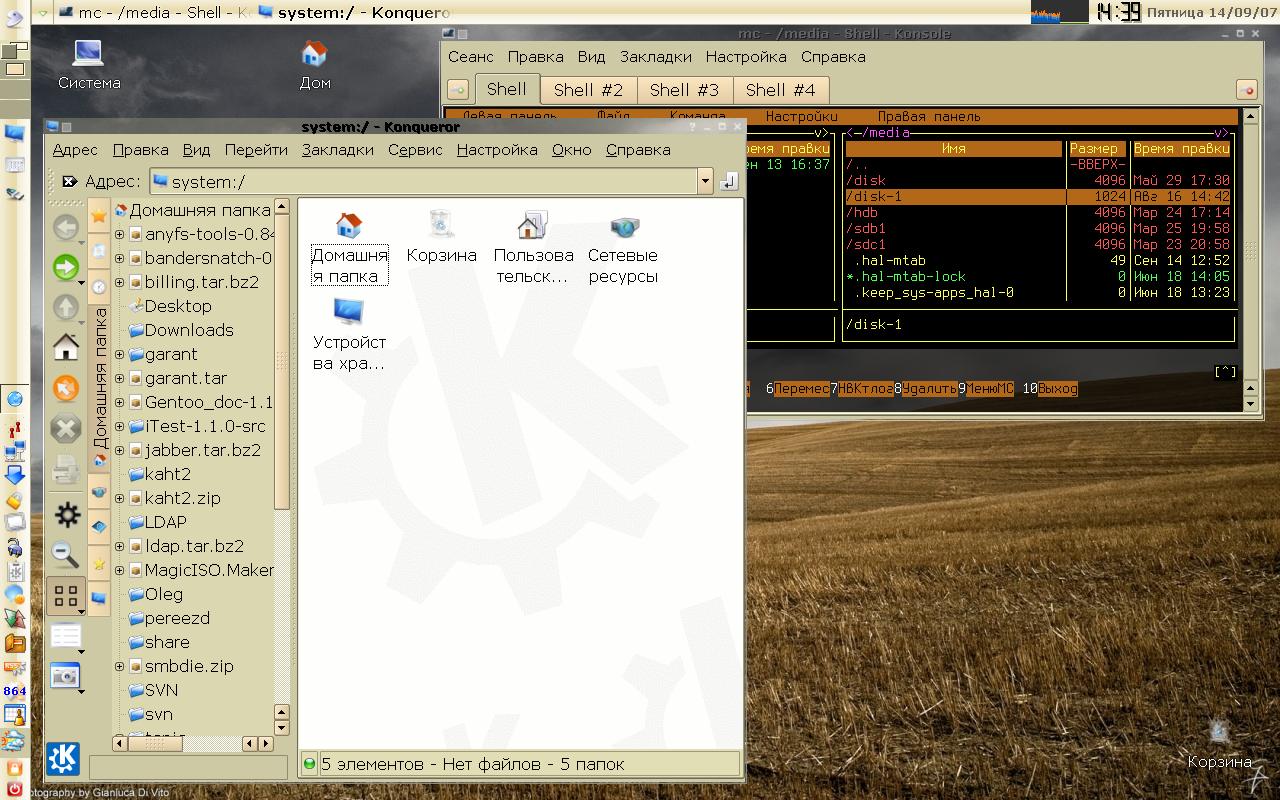Click the system:/ Konqueror taskbar button
This screenshot has height=800, width=1280.
pyautogui.click(x=353, y=12)
